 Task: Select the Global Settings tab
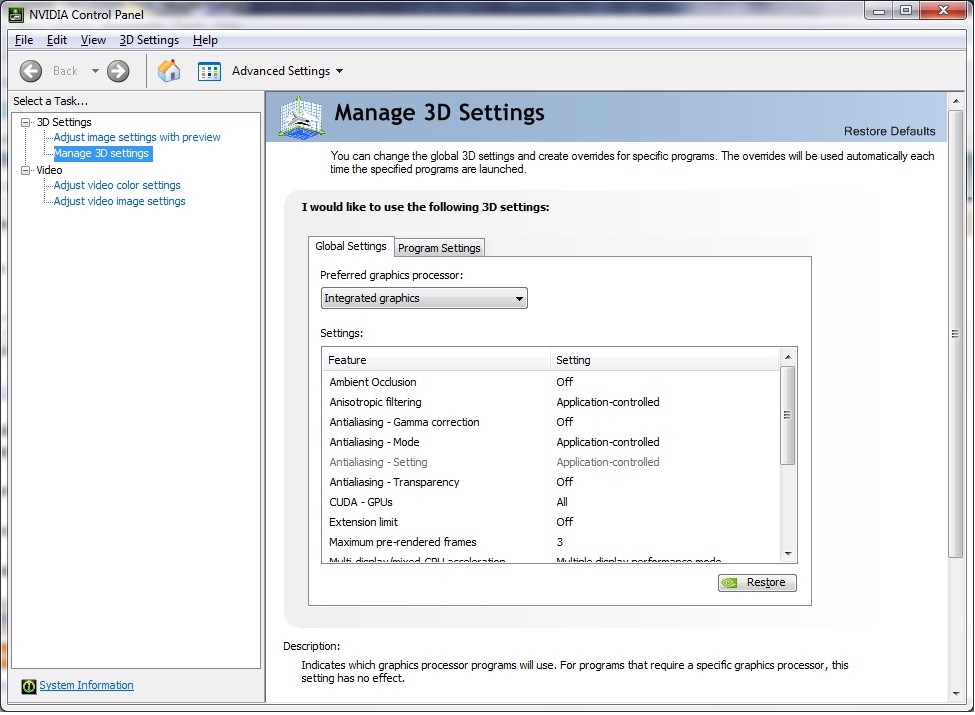coord(351,246)
